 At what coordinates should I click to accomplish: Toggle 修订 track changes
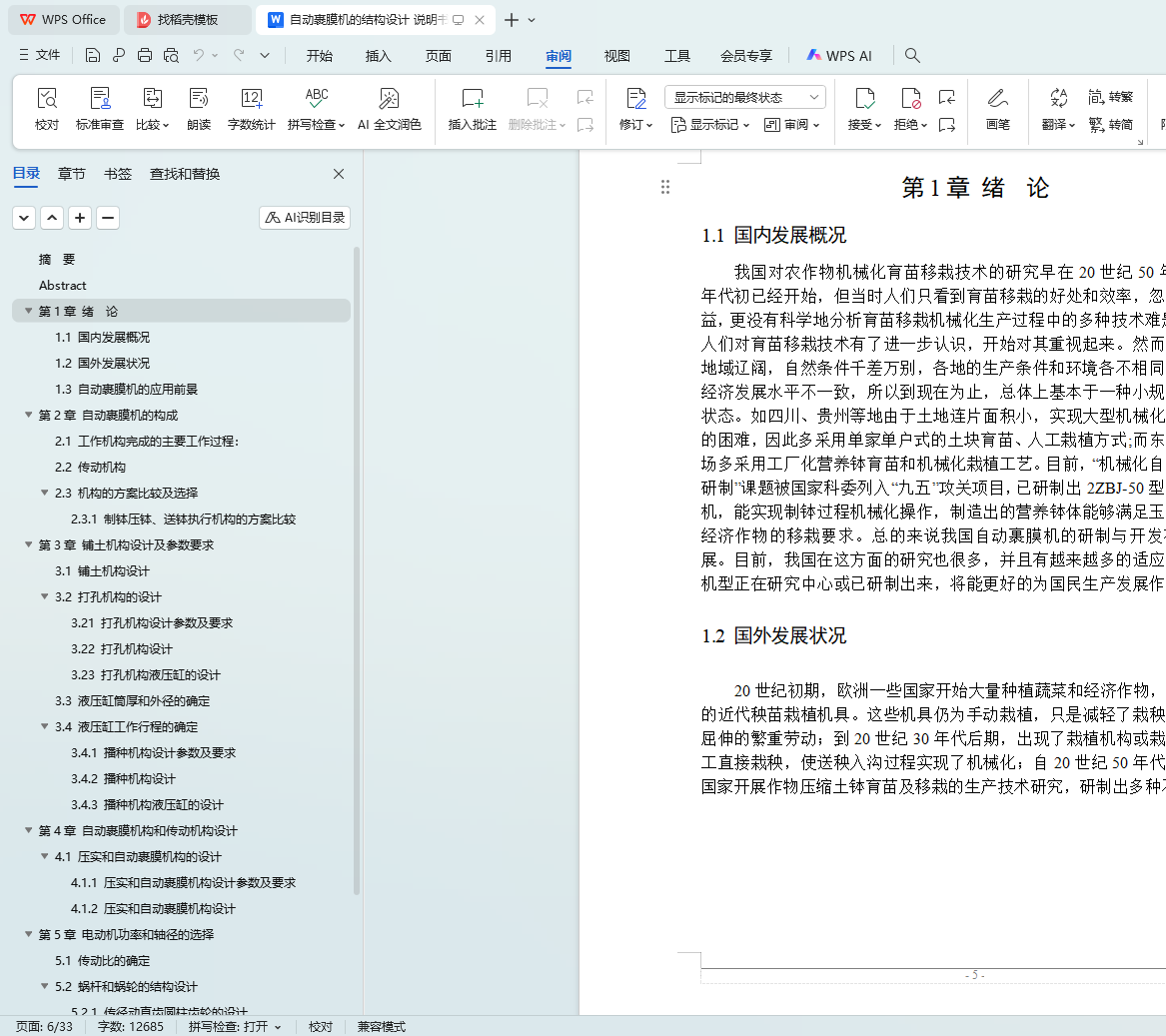[x=635, y=109]
